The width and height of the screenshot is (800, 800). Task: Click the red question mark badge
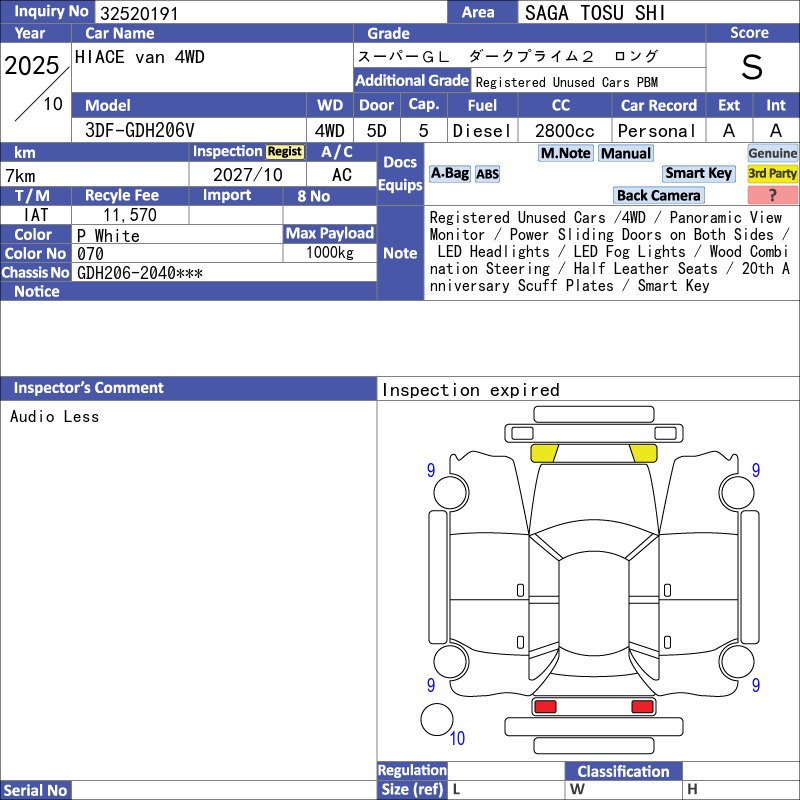coord(772,195)
